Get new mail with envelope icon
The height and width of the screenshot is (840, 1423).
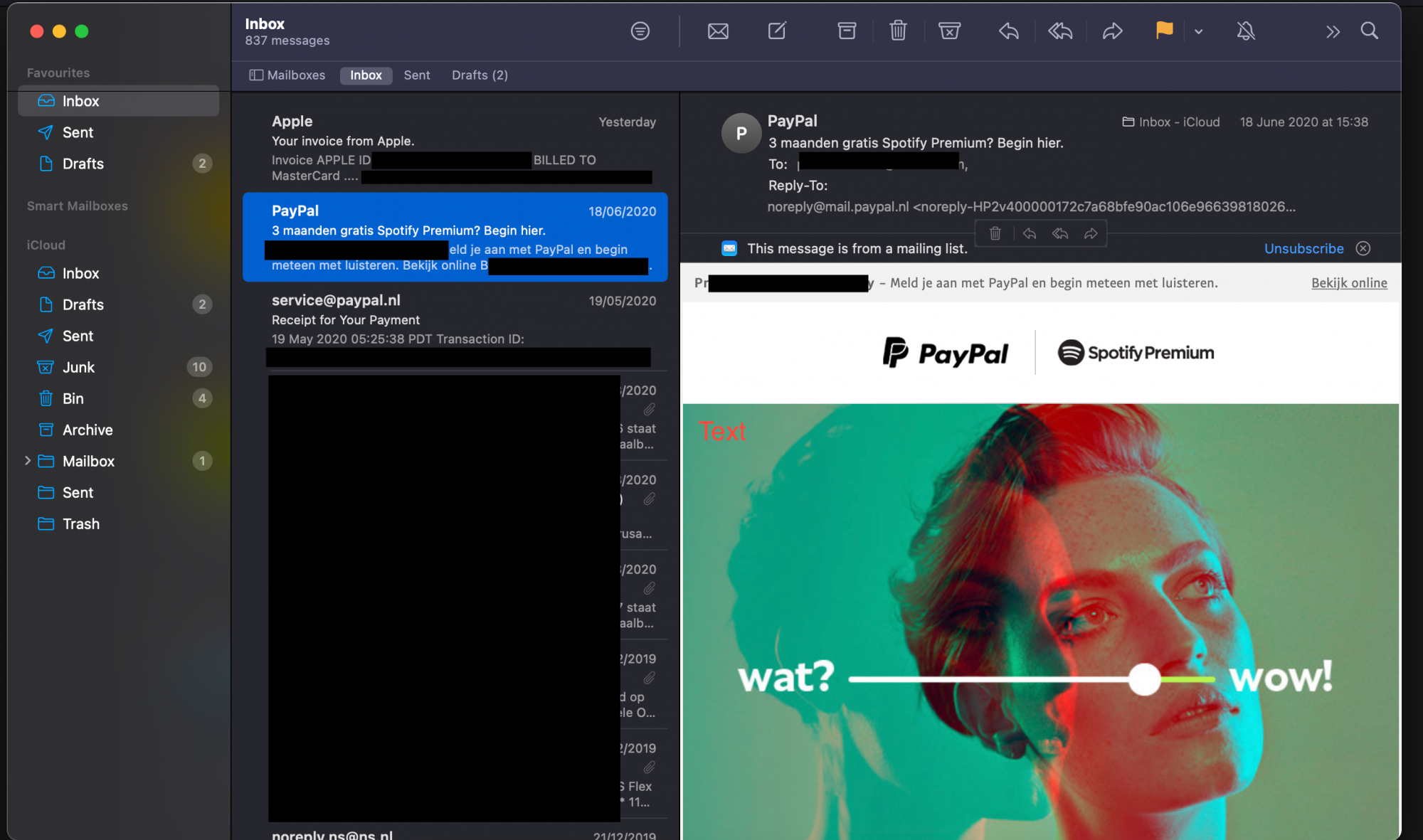pyautogui.click(x=718, y=31)
